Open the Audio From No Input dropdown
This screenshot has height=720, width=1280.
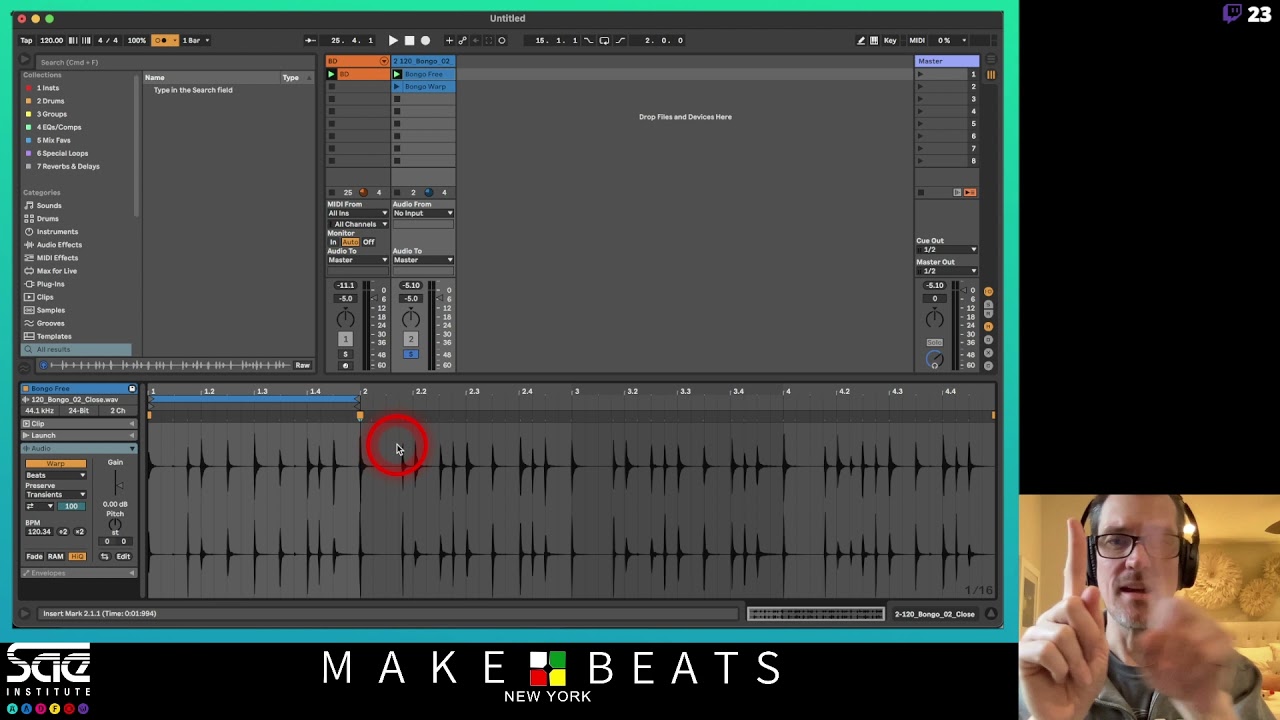click(x=423, y=213)
